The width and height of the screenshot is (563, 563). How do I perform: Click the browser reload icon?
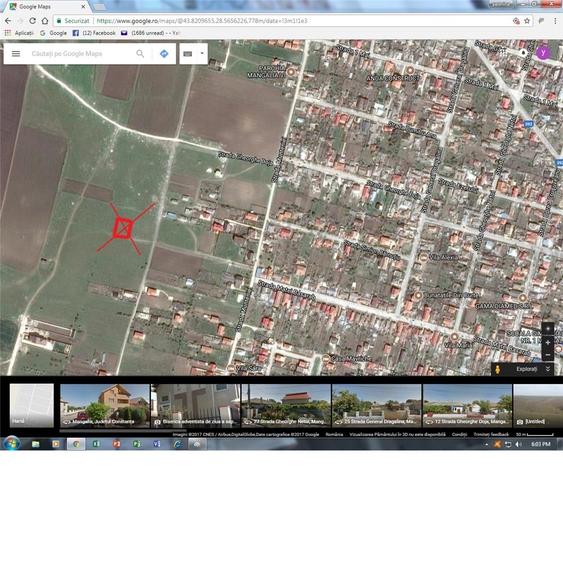tap(32, 21)
